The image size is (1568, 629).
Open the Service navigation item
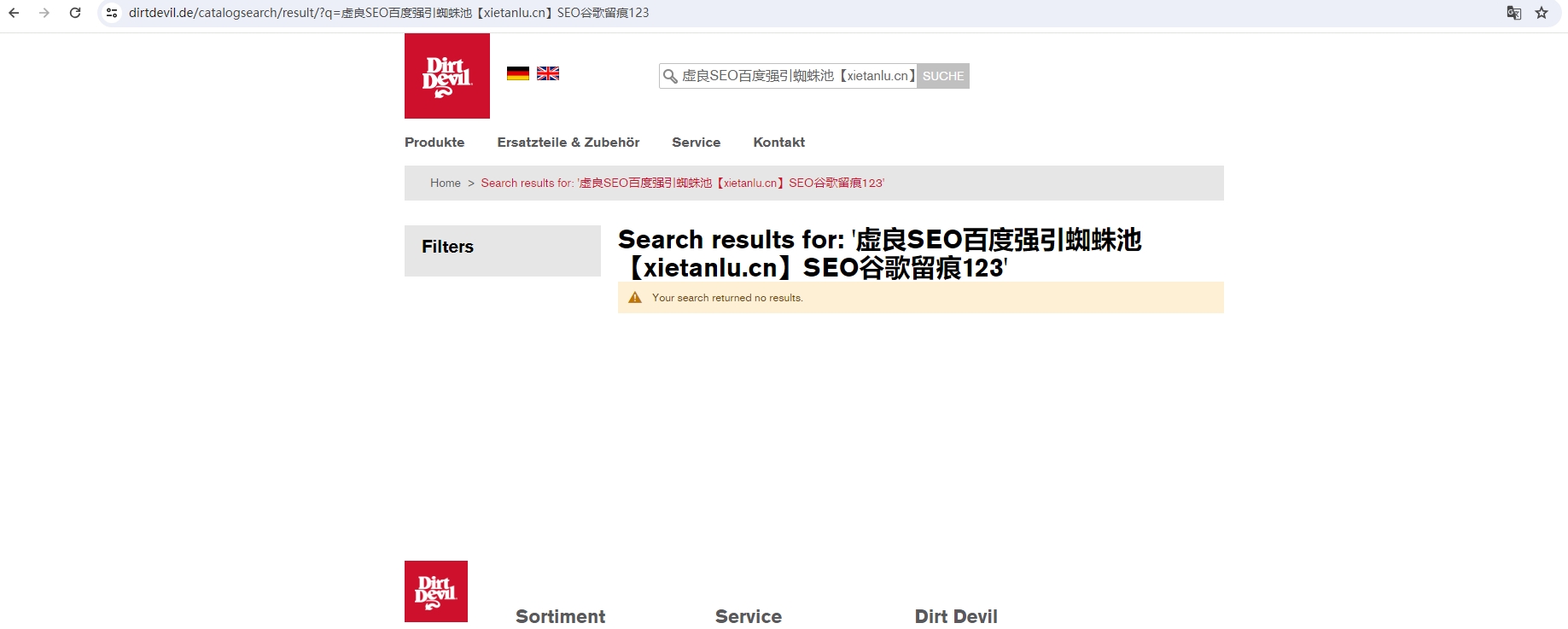[697, 143]
